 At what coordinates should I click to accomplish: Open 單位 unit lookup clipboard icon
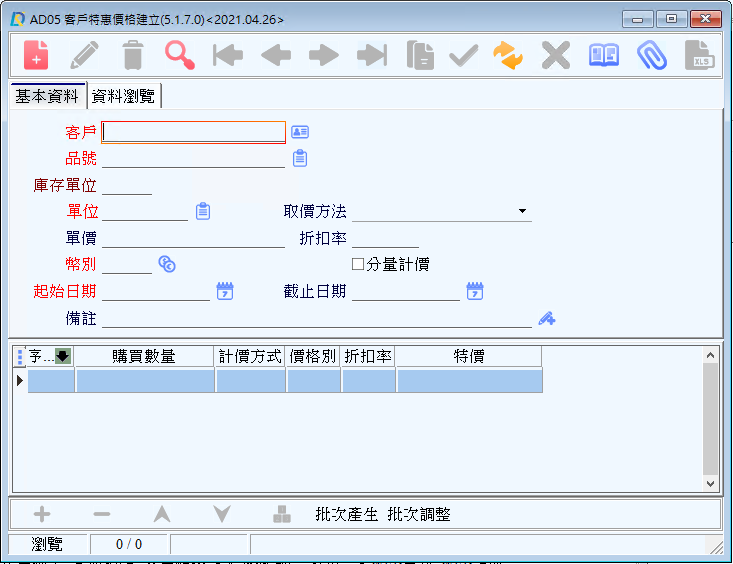203,211
